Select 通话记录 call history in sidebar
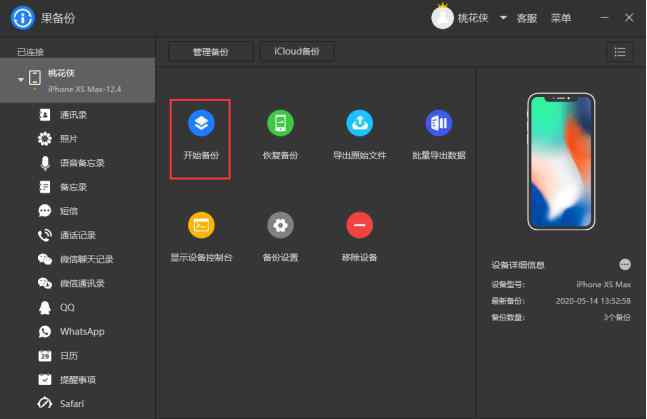The width and height of the screenshot is (647, 419). (x=78, y=235)
